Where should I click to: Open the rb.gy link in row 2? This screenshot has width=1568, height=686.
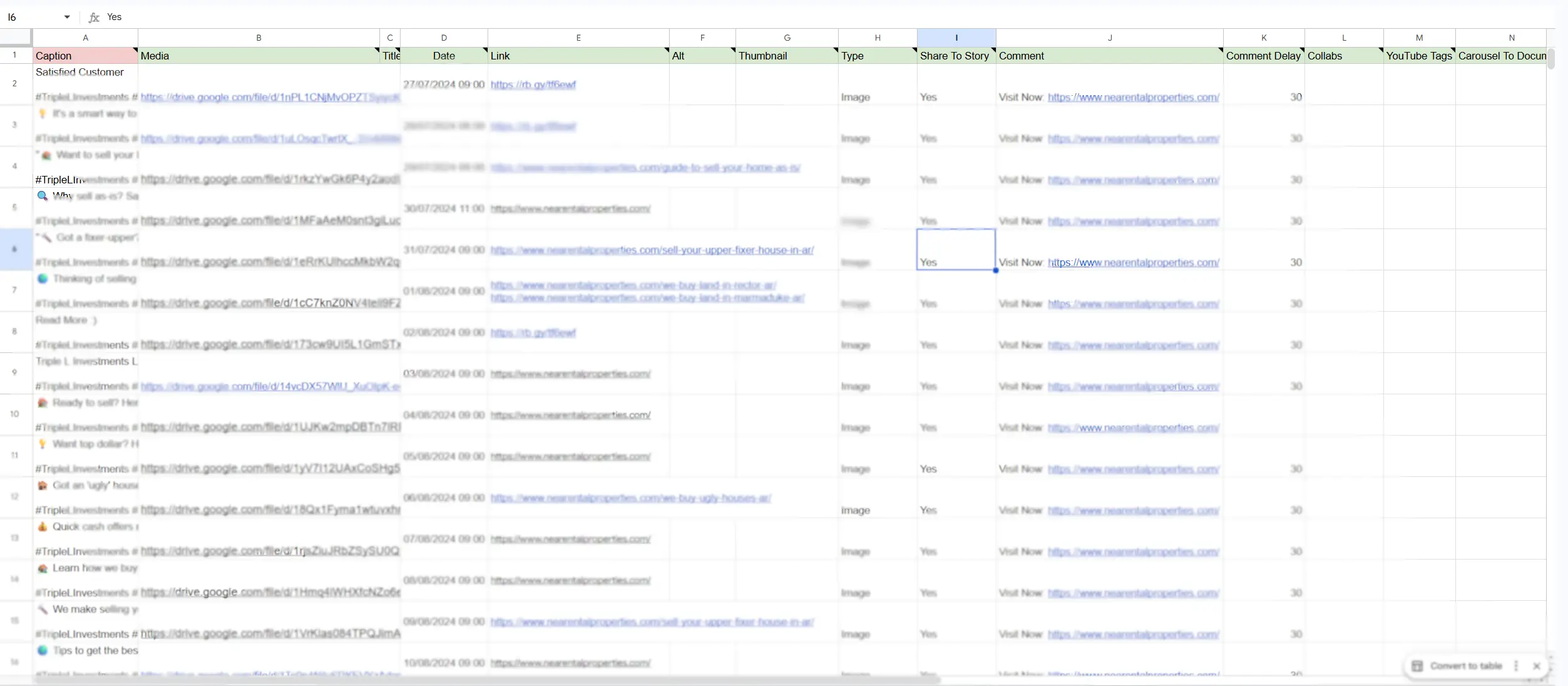tap(533, 84)
